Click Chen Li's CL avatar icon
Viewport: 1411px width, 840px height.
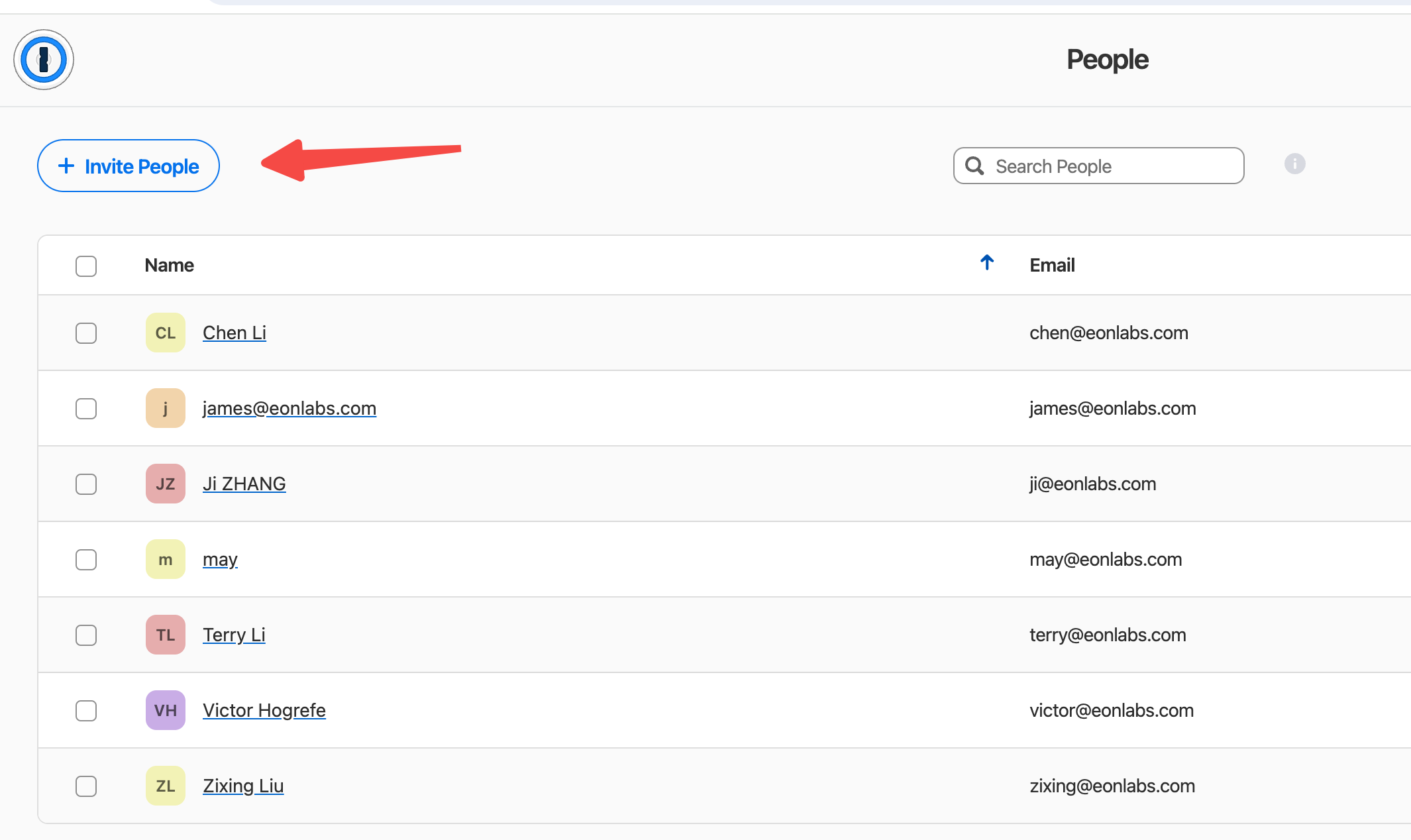click(165, 333)
